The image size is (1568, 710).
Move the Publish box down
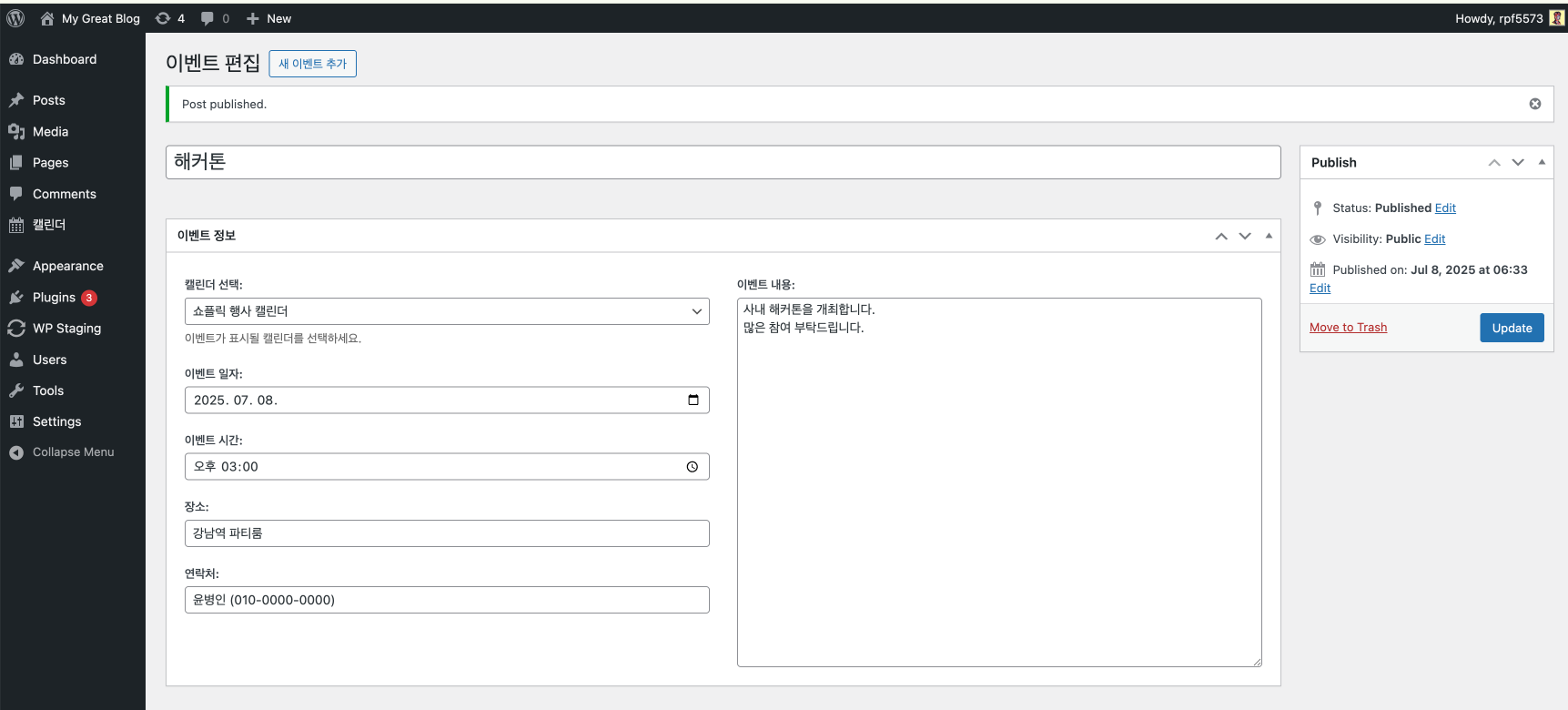[1517, 162]
